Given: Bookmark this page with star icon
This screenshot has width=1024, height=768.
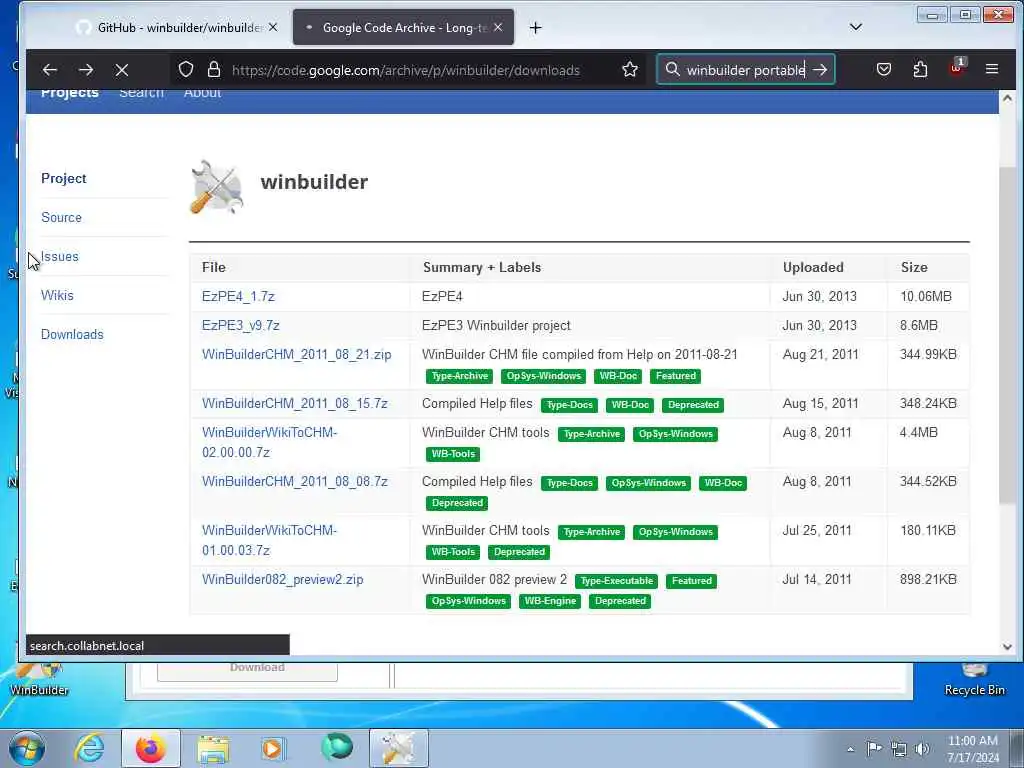Looking at the screenshot, I should tap(630, 70).
